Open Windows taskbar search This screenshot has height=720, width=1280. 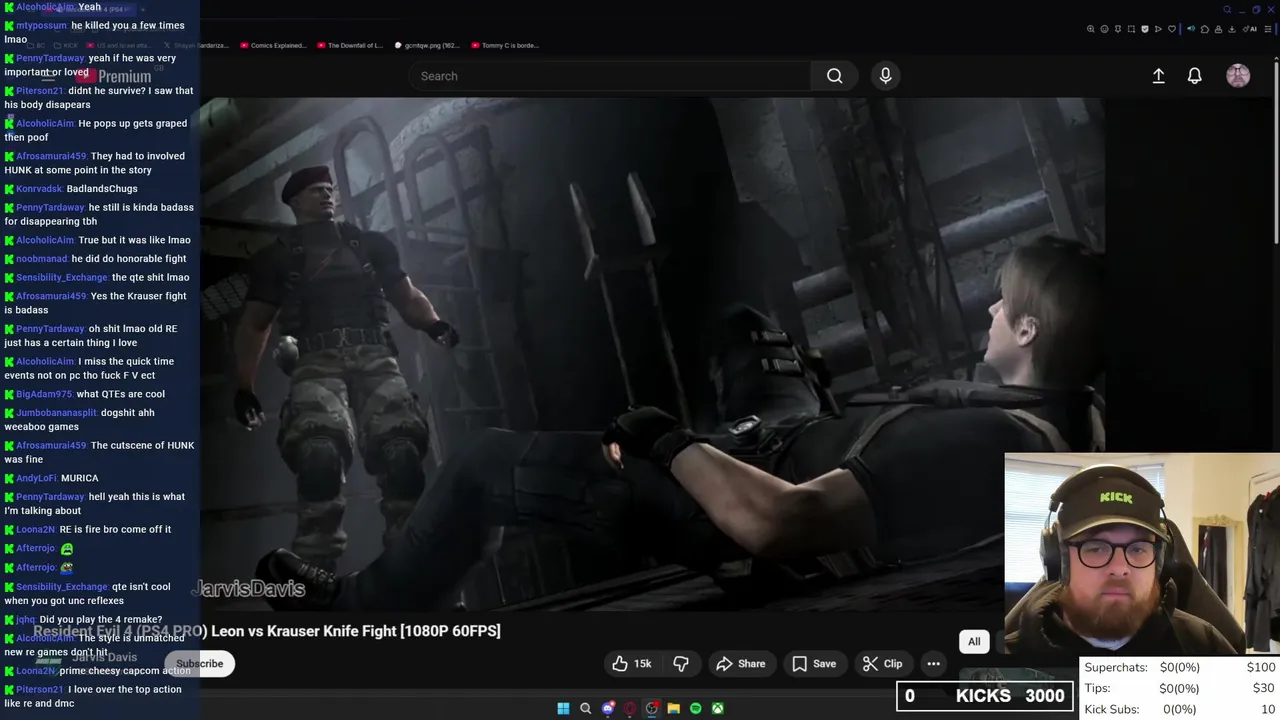pos(585,708)
